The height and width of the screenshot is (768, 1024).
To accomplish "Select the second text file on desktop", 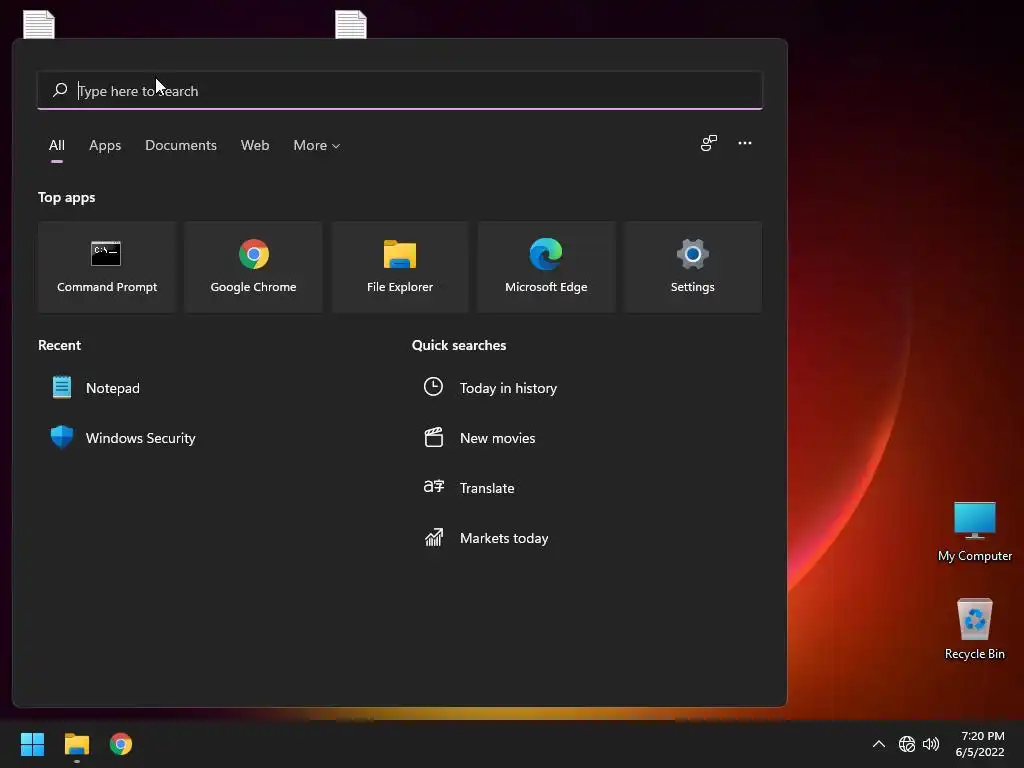I will [351, 24].
